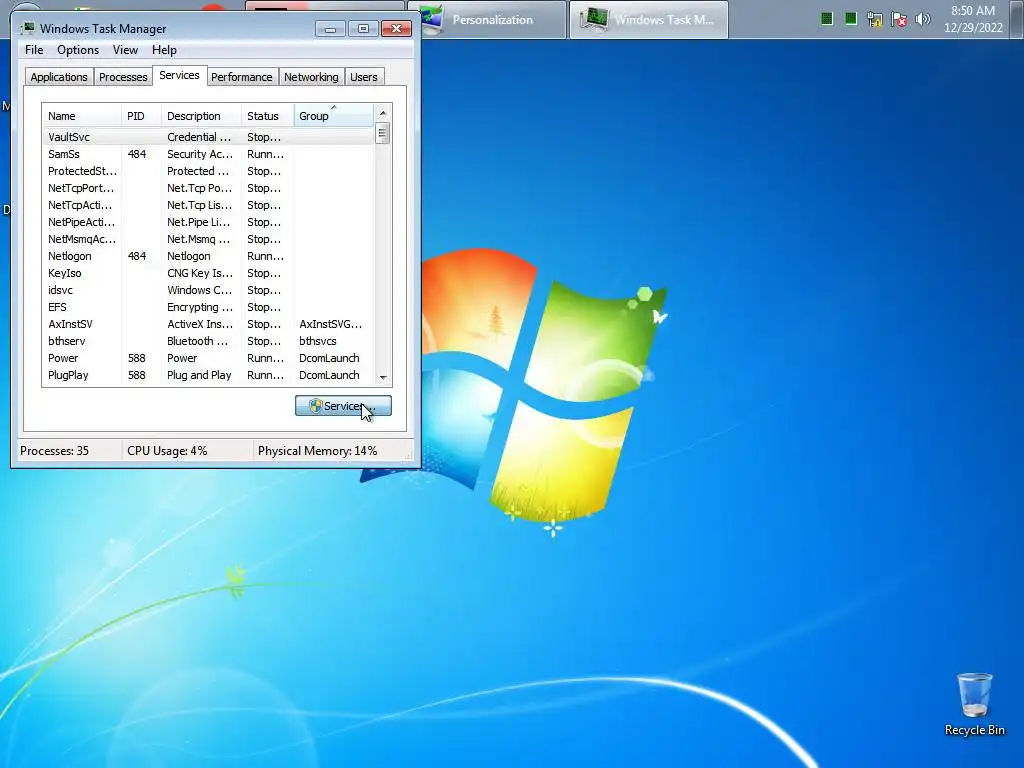Select the NetPipeActi... service row
The height and width of the screenshot is (768, 1024).
[x=208, y=222]
